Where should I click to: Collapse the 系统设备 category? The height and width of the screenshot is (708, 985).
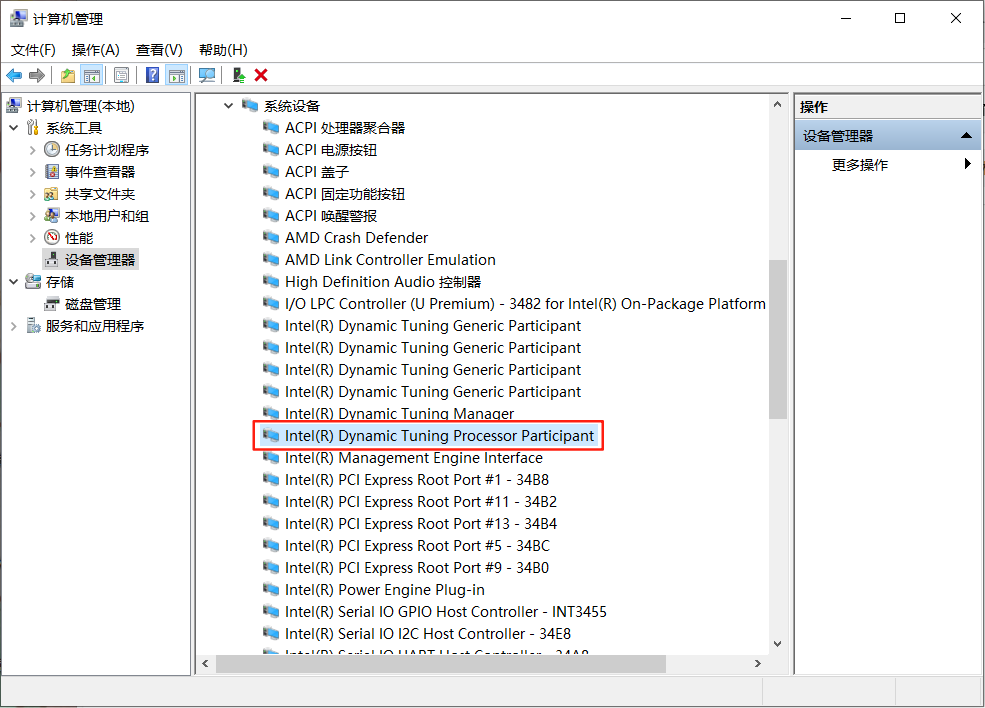(x=229, y=106)
